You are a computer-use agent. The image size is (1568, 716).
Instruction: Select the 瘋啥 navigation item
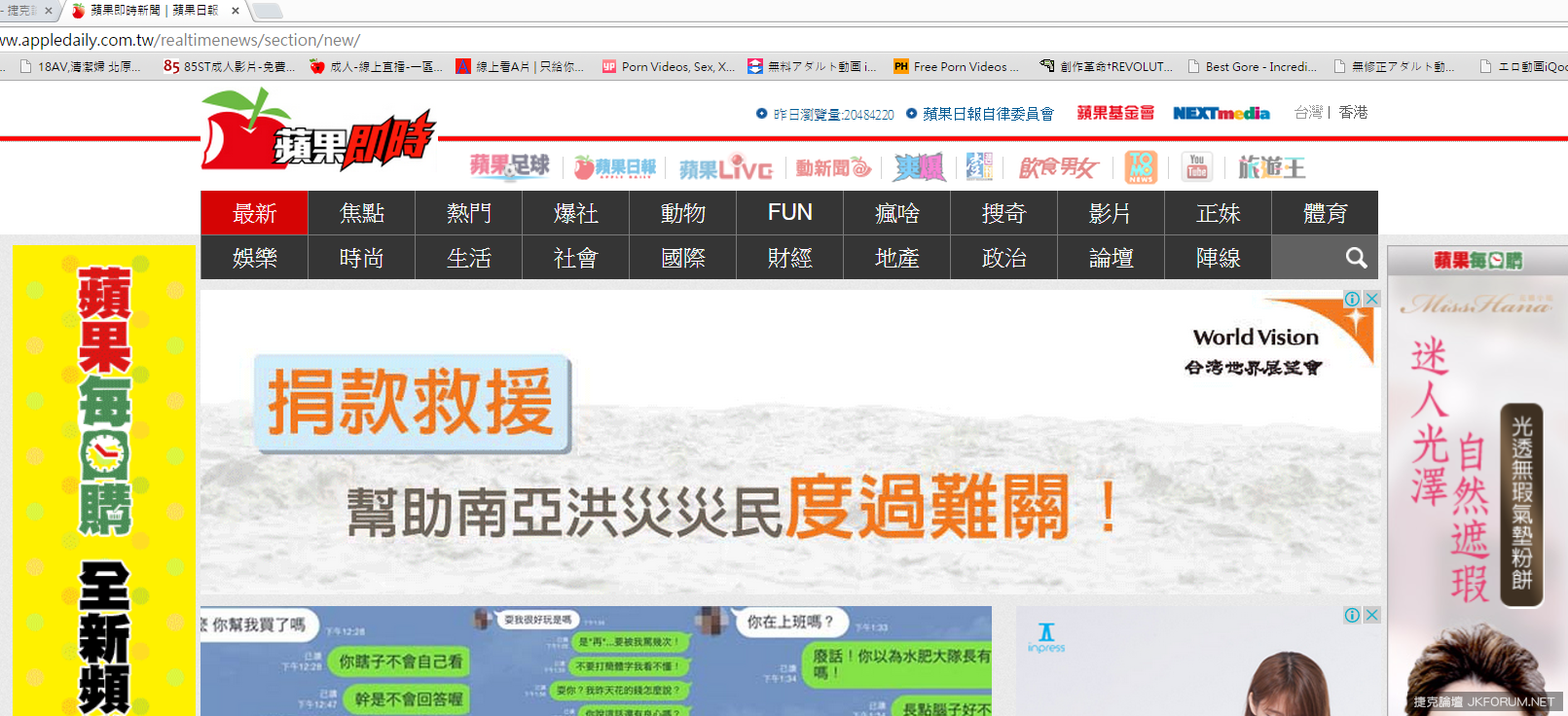(897, 213)
